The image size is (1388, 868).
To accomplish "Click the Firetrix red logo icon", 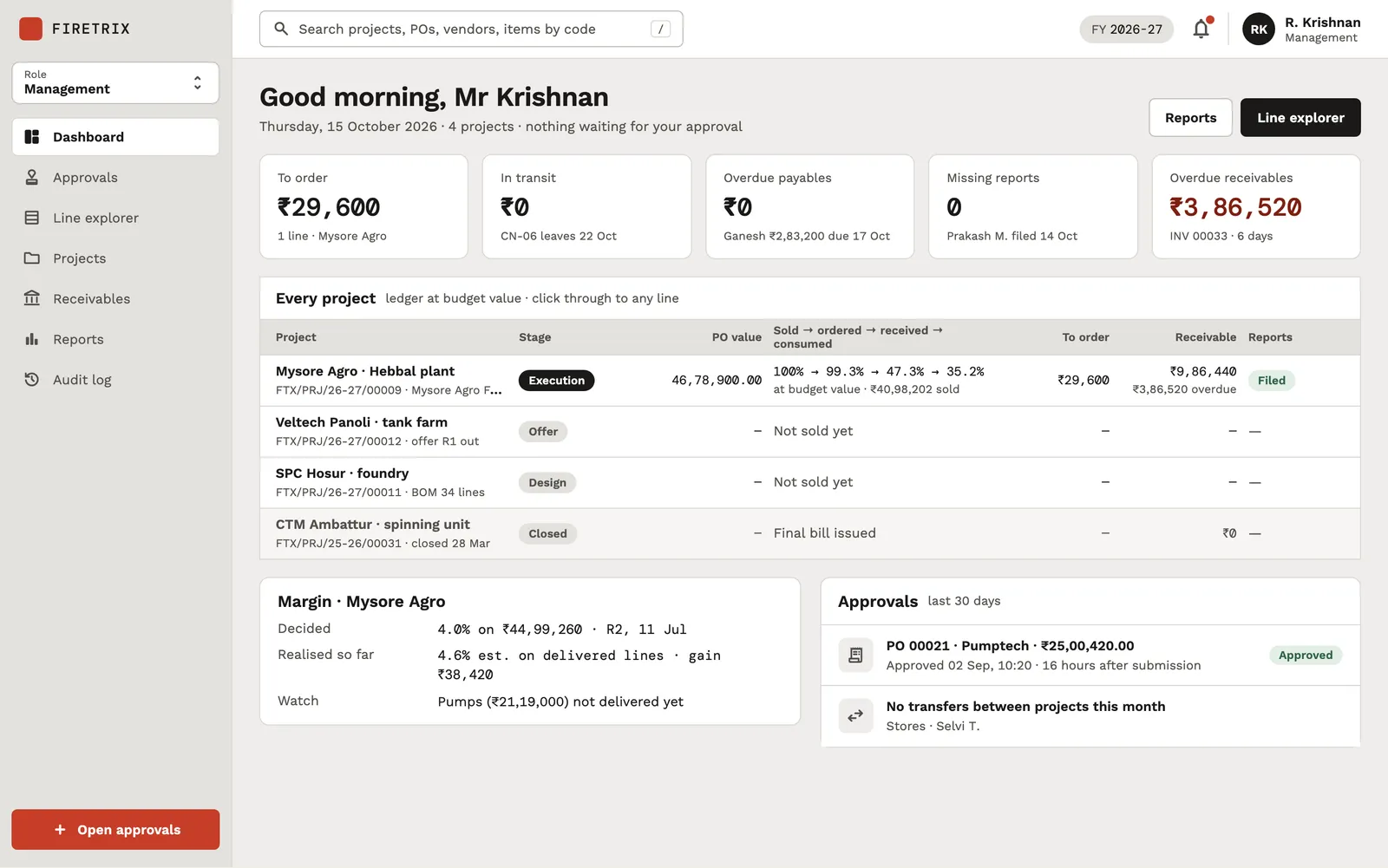I will click(30, 29).
